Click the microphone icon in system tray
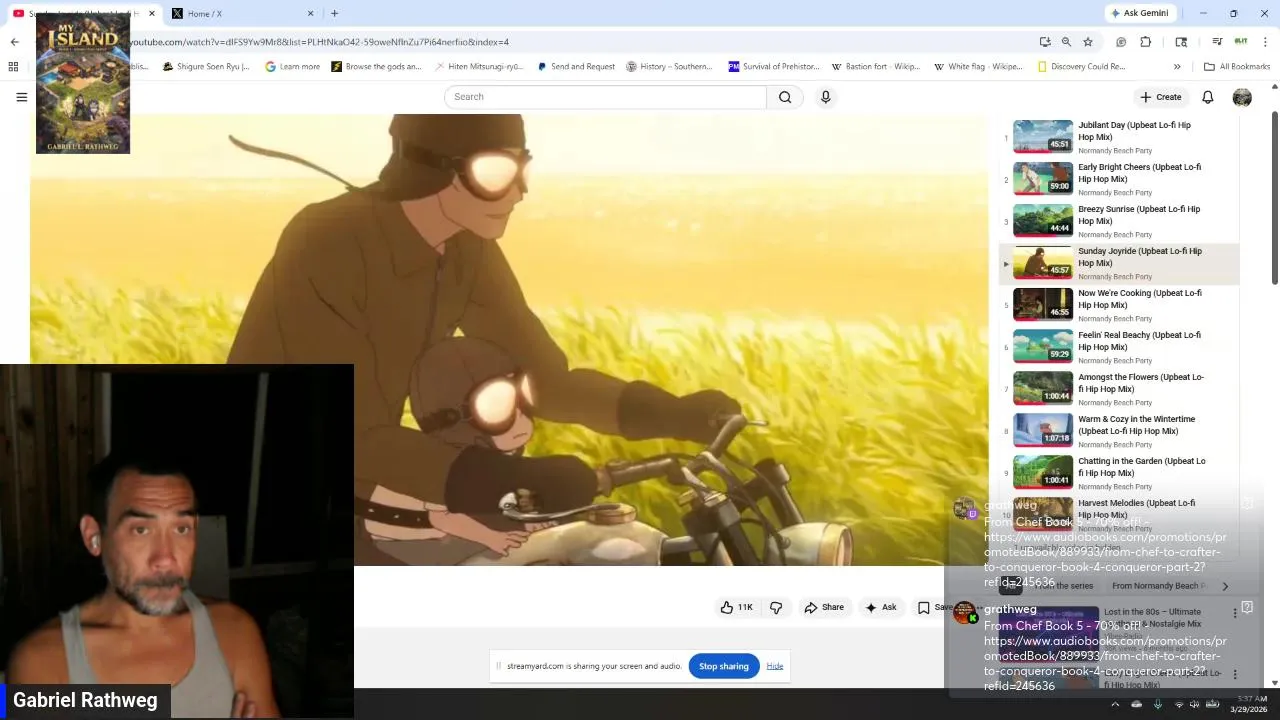This screenshot has width=1280, height=720. (1158, 704)
